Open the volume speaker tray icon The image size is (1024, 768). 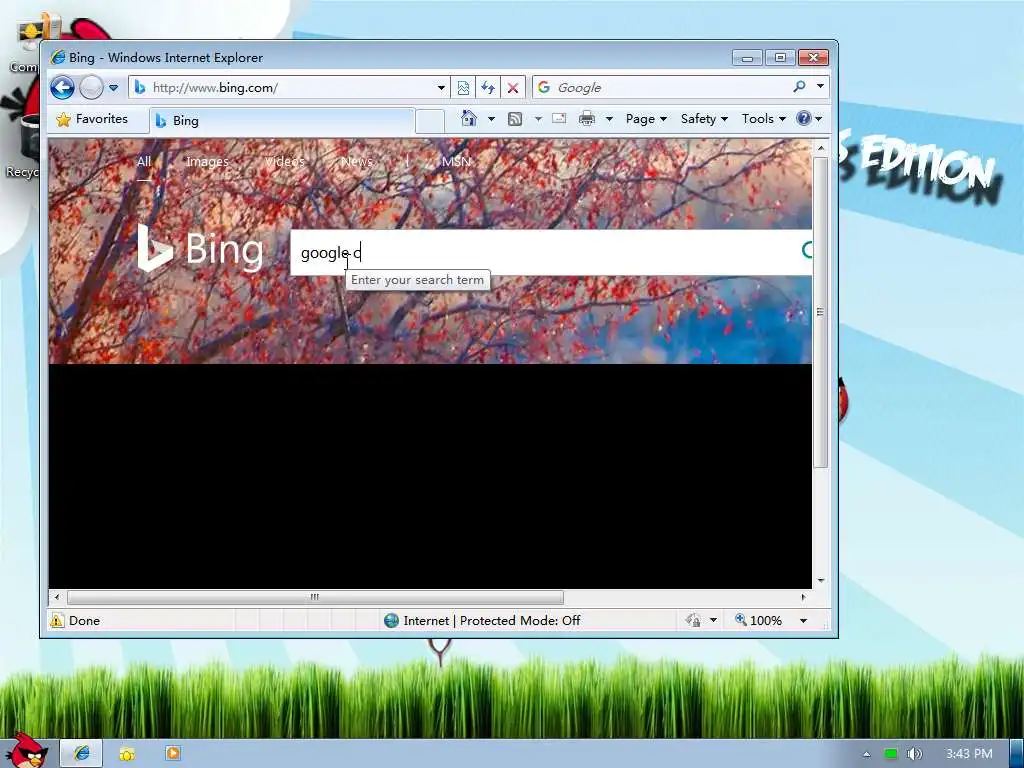pyautogui.click(x=915, y=754)
